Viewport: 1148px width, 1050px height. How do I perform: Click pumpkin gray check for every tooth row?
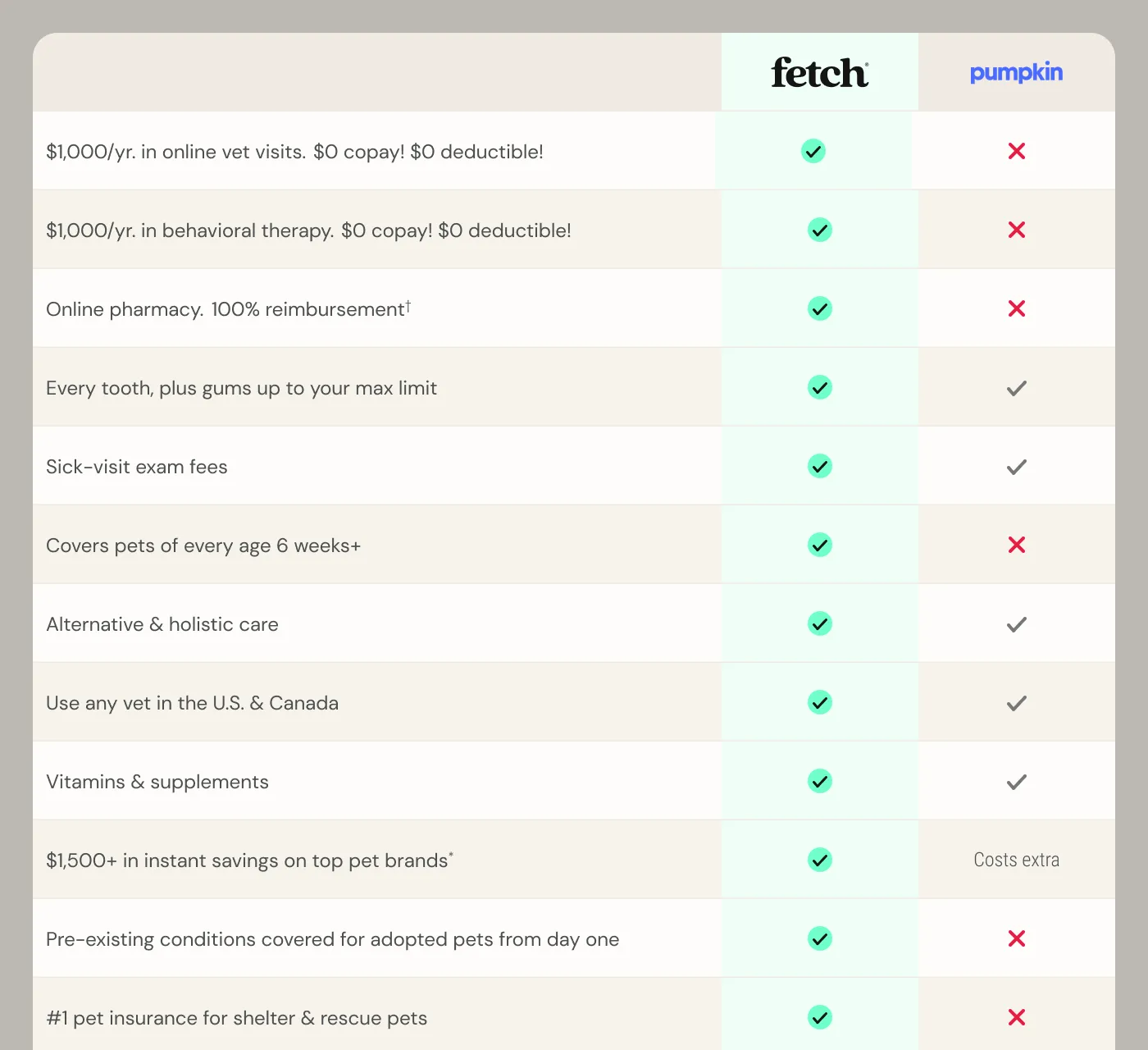pyautogui.click(x=1017, y=388)
